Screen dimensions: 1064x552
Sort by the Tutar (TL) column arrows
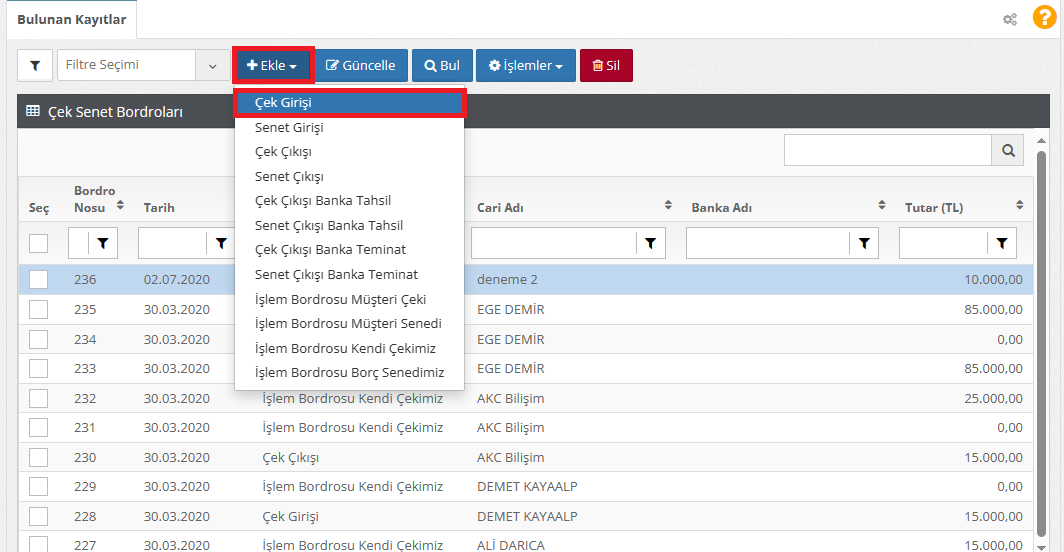pyautogui.click(x=1019, y=206)
